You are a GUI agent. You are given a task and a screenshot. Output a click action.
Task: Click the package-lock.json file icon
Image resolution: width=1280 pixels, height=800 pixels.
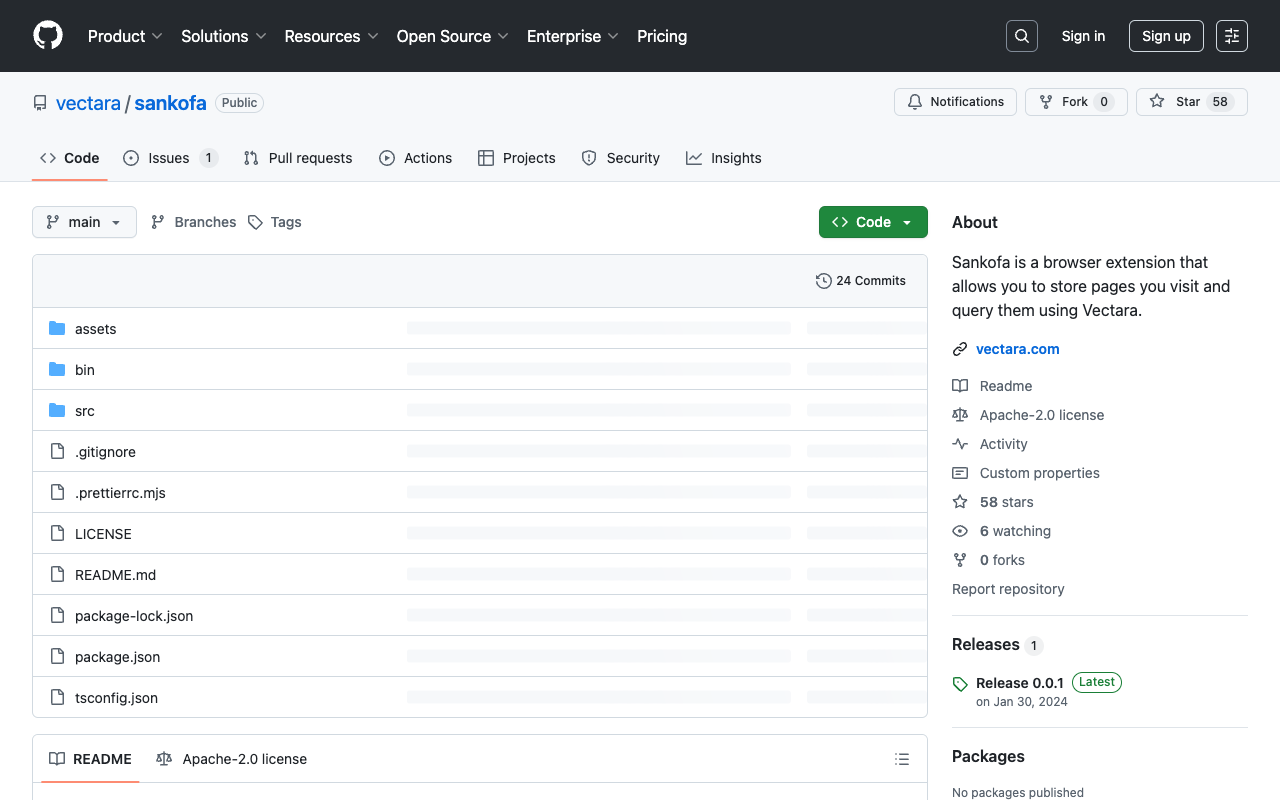click(x=57, y=616)
